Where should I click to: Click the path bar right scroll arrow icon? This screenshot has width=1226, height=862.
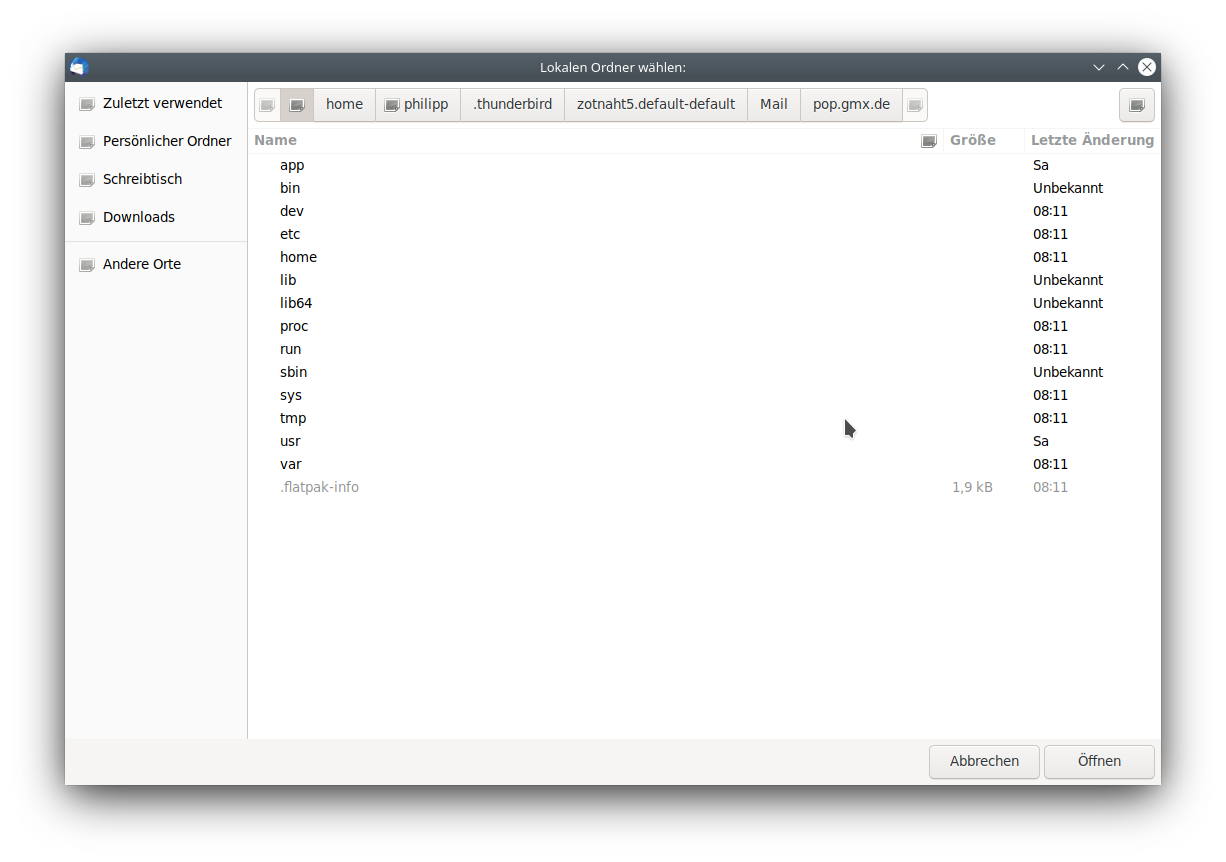click(915, 105)
